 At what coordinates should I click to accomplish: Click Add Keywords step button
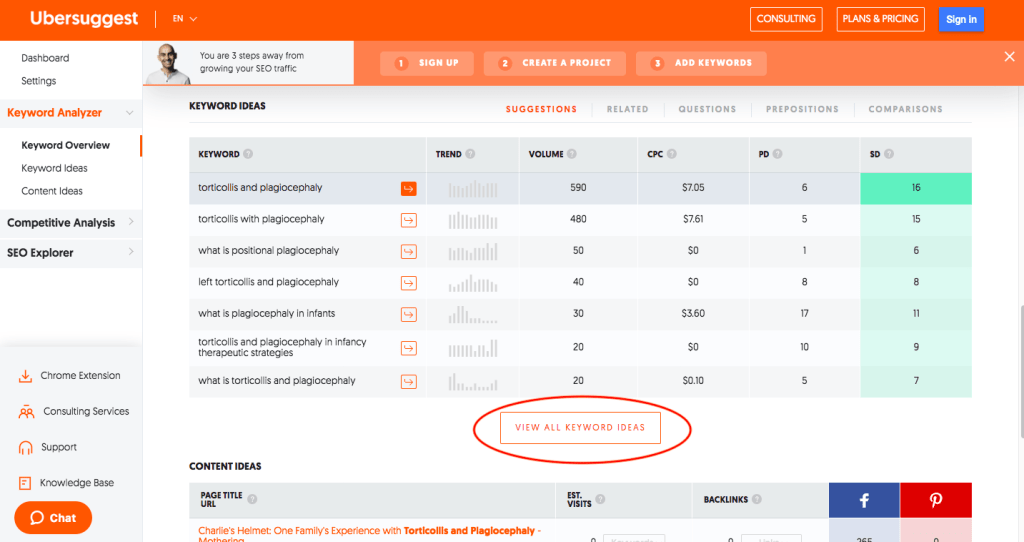(701, 63)
